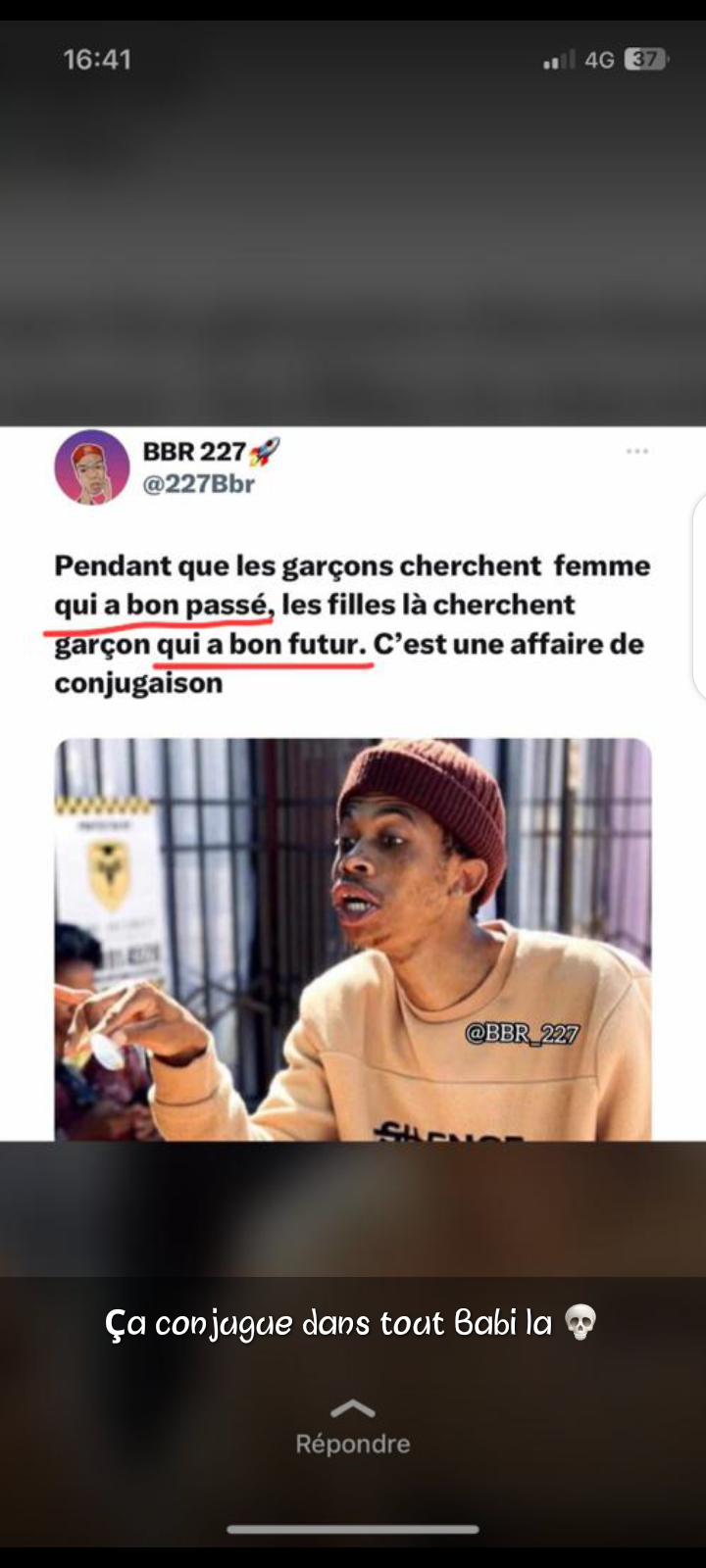Tap the caption 'Ça conjugue dans tout Babi la'
Image resolution: width=706 pixels, height=1568 pixels.
328,1323
